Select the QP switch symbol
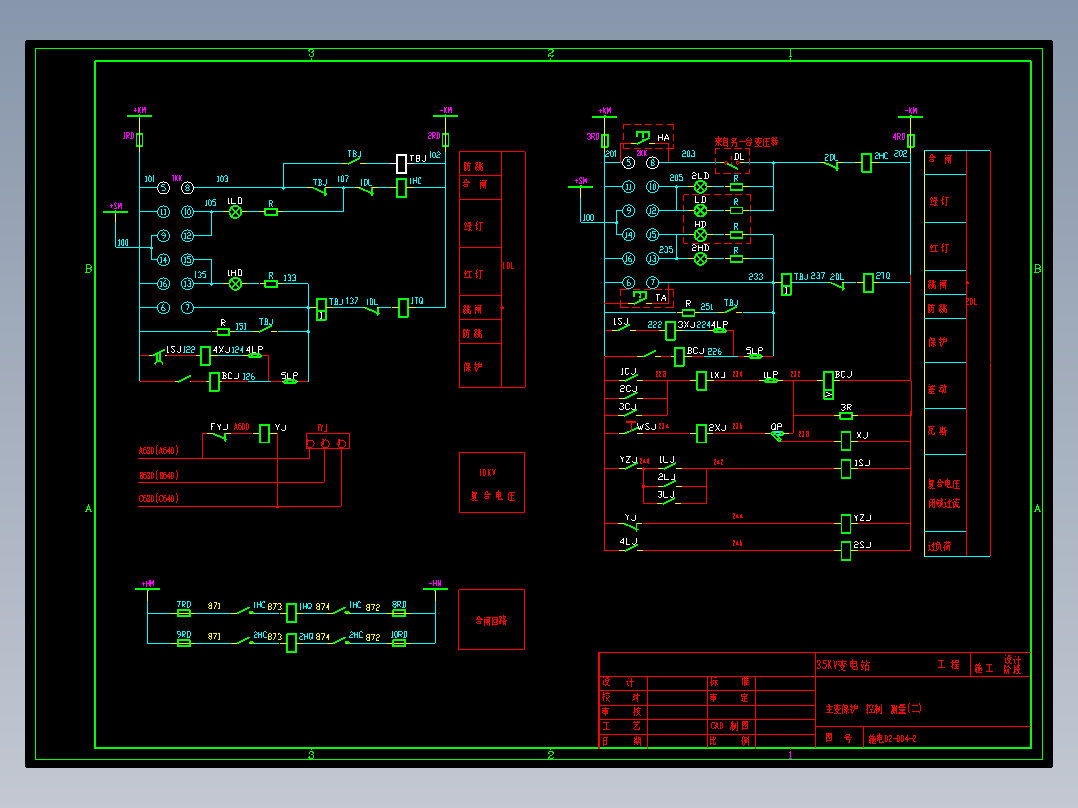The image size is (1078, 808). pyautogui.click(x=776, y=435)
